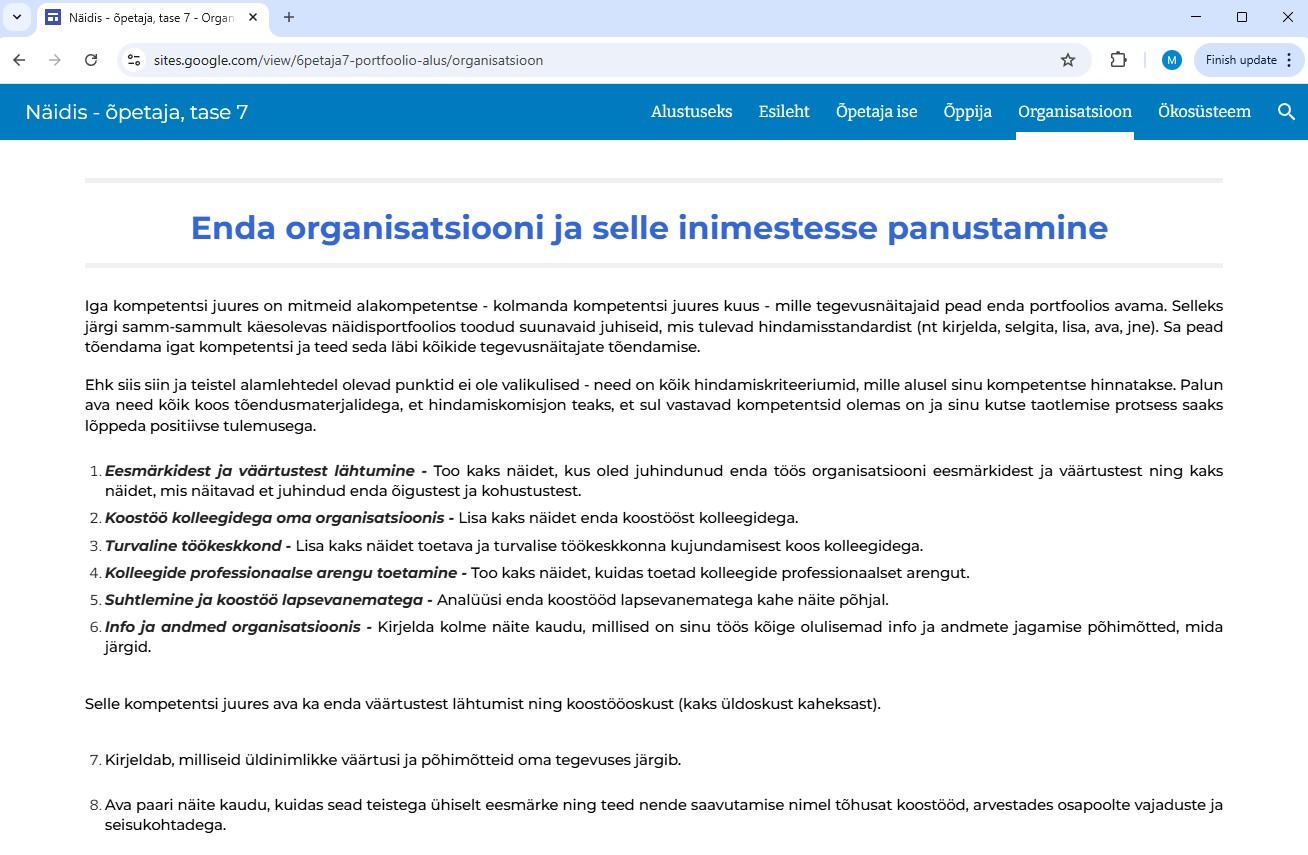Reload the page
The image size is (1308, 855).
(x=91, y=60)
